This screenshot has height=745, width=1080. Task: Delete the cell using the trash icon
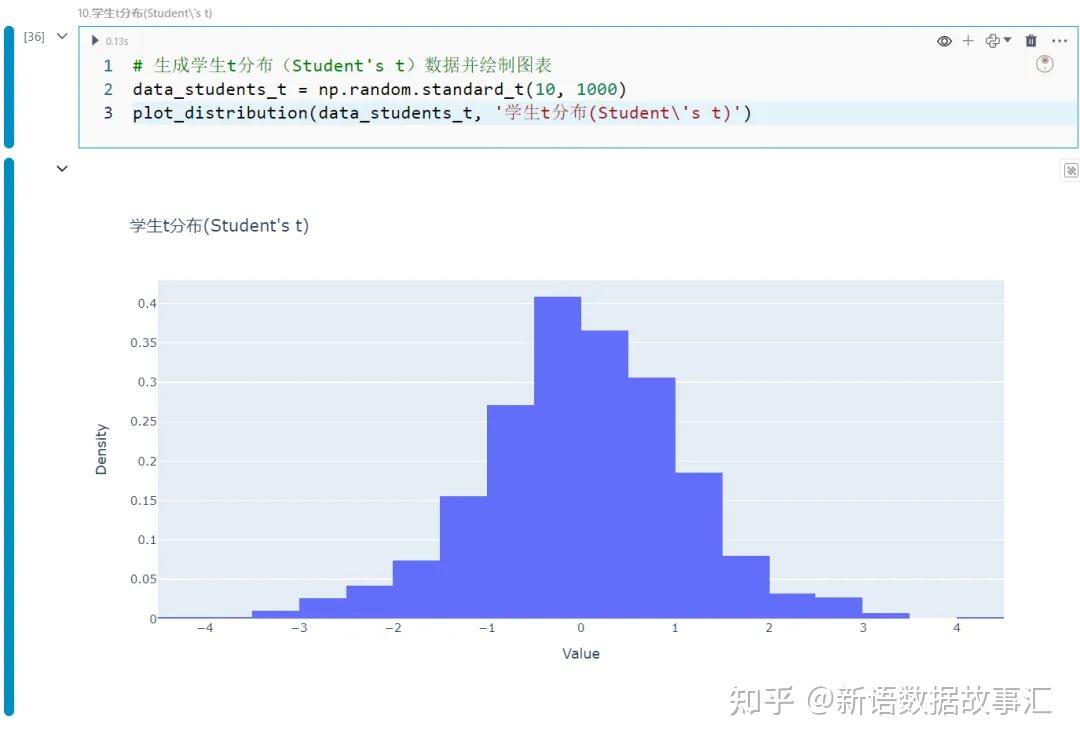point(1031,41)
